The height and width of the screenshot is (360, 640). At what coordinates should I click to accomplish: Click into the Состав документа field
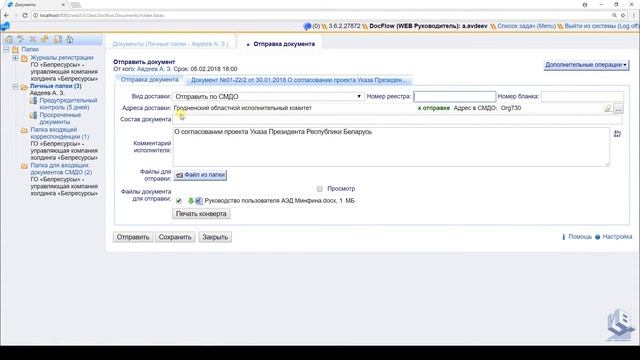click(398, 119)
